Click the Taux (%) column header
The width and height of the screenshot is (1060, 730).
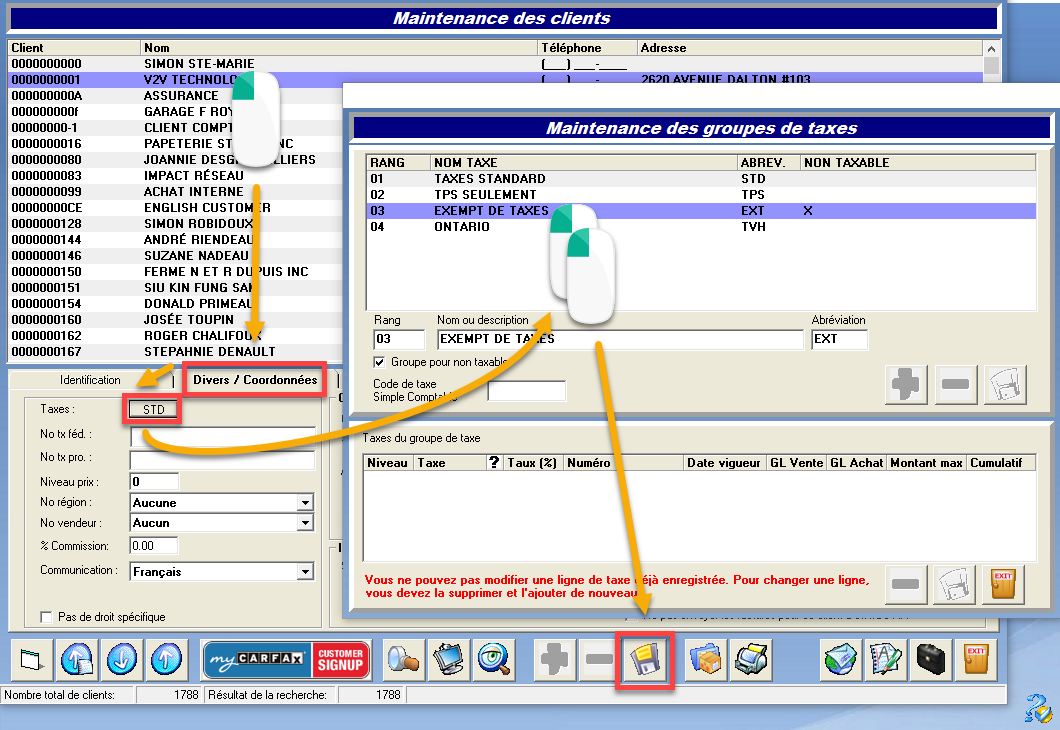[x=532, y=463]
